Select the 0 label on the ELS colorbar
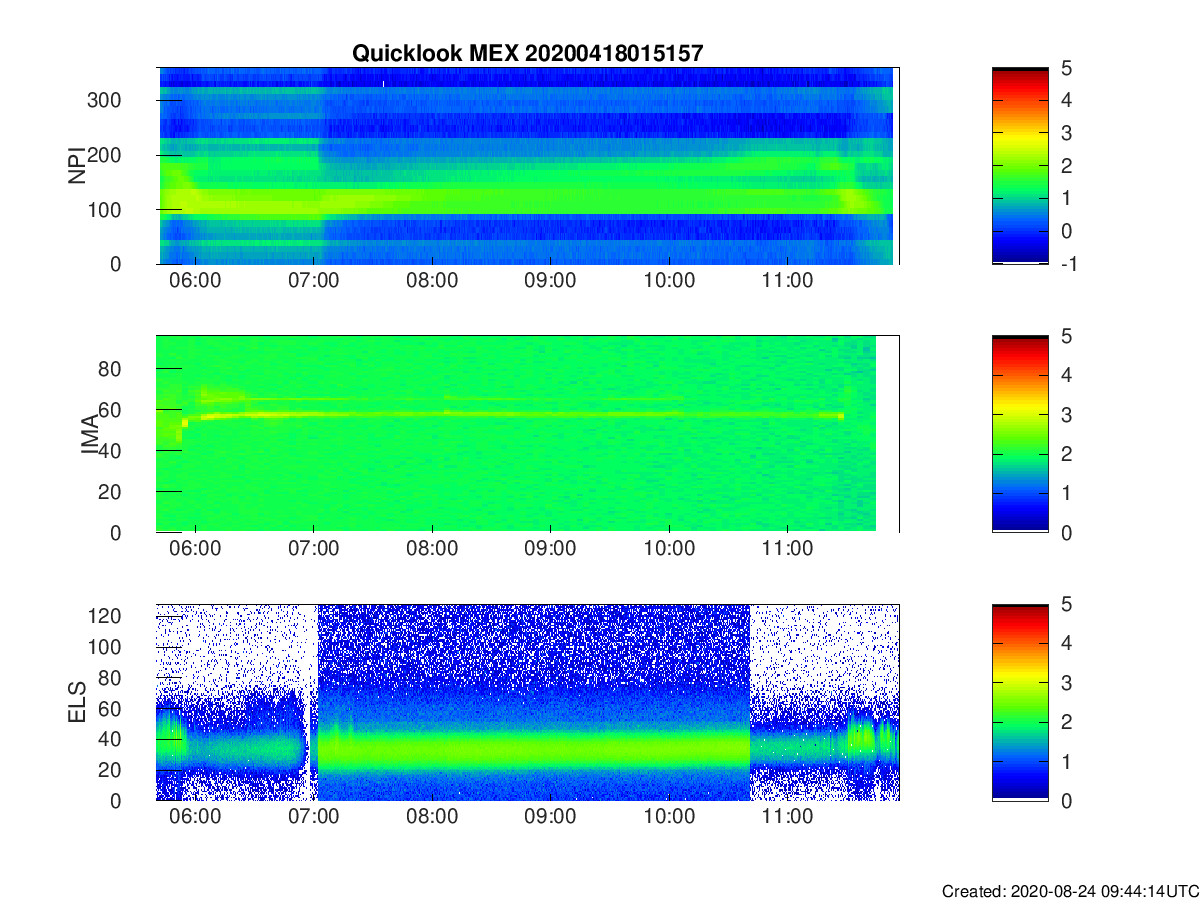The image size is (1200, 900). pyautogui.click(x=1066, y=800)
